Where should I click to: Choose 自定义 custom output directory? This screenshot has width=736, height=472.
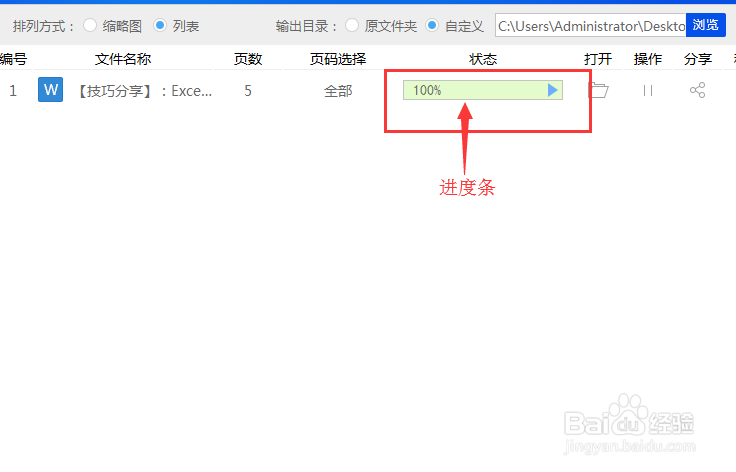point(432,25)
